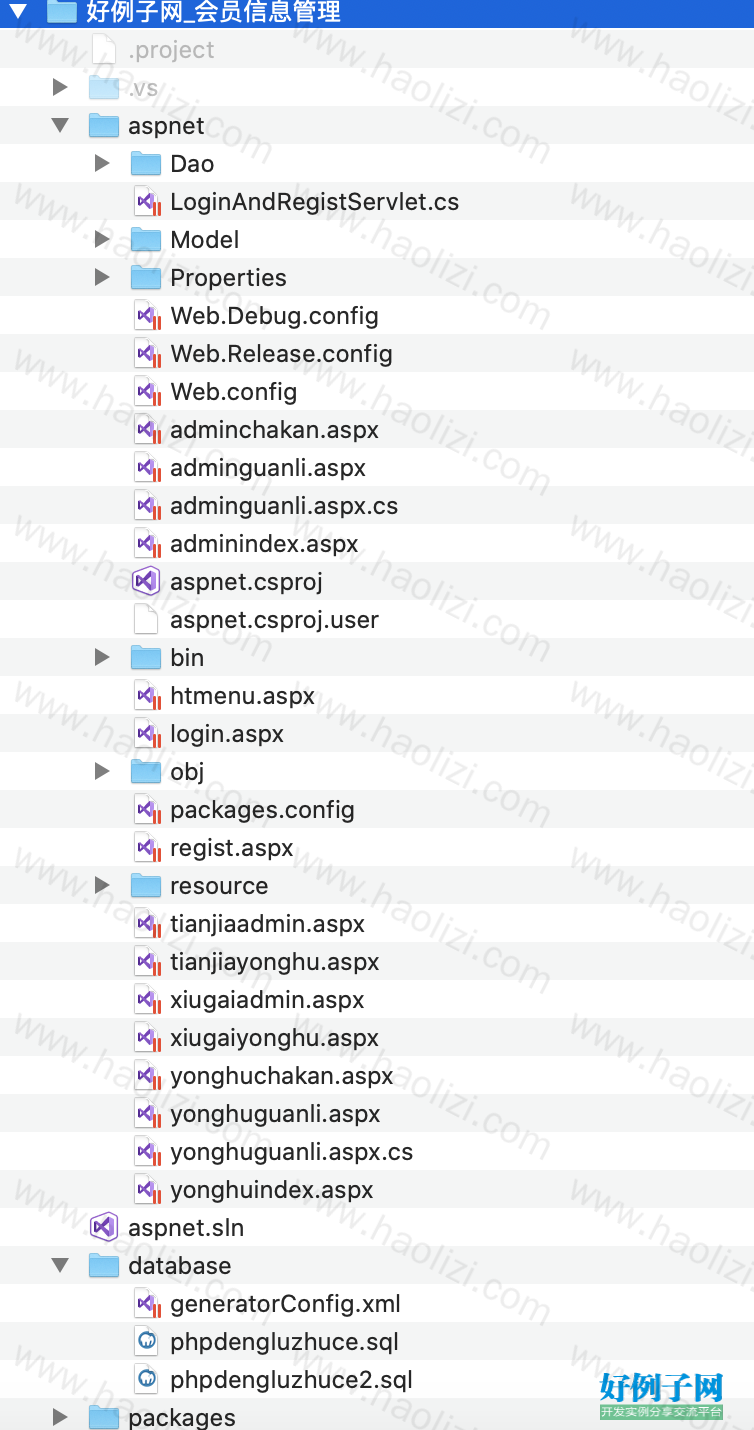This screenshot has width=754, height=1430.
Task: Click the Dao folder icon
Action: click(x=146, y=163)
